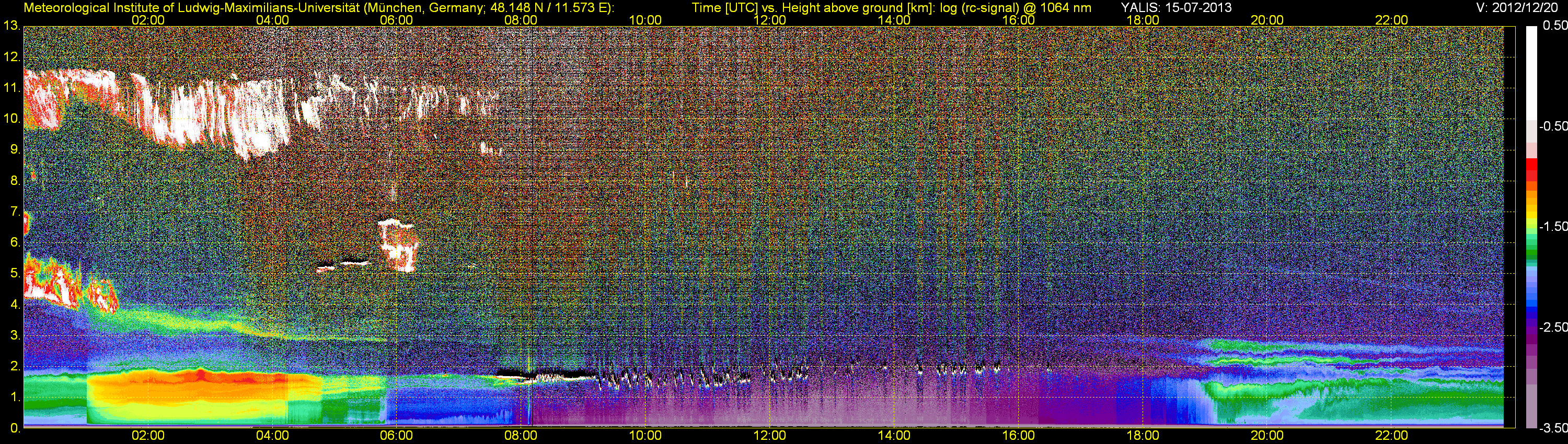The width and height of the screenshot is (1568, 444).
Task: Select the 12:00 label on the top time axis
Action: [770, 20]
